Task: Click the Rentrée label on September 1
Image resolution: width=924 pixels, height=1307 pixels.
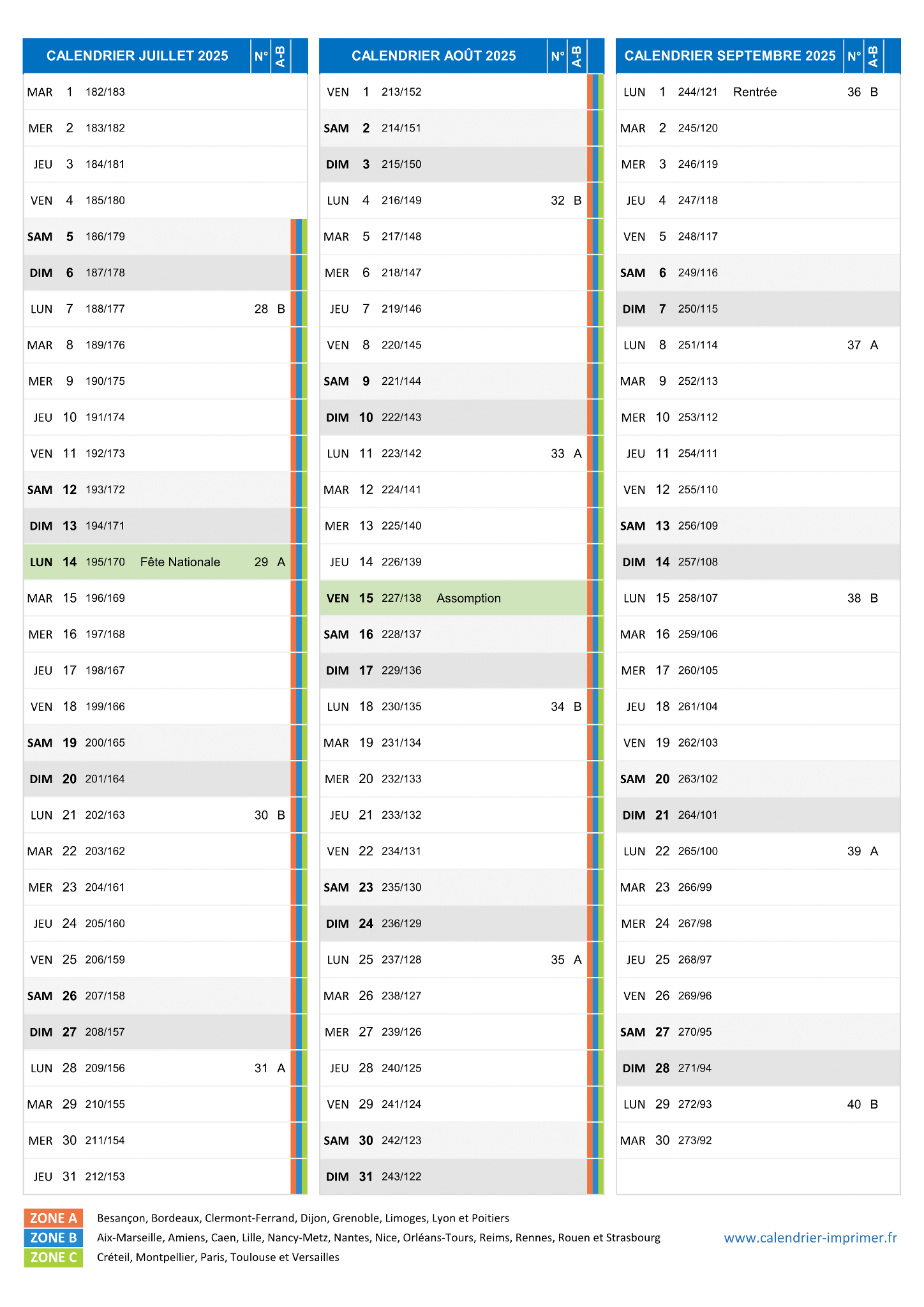Action: 755,92
